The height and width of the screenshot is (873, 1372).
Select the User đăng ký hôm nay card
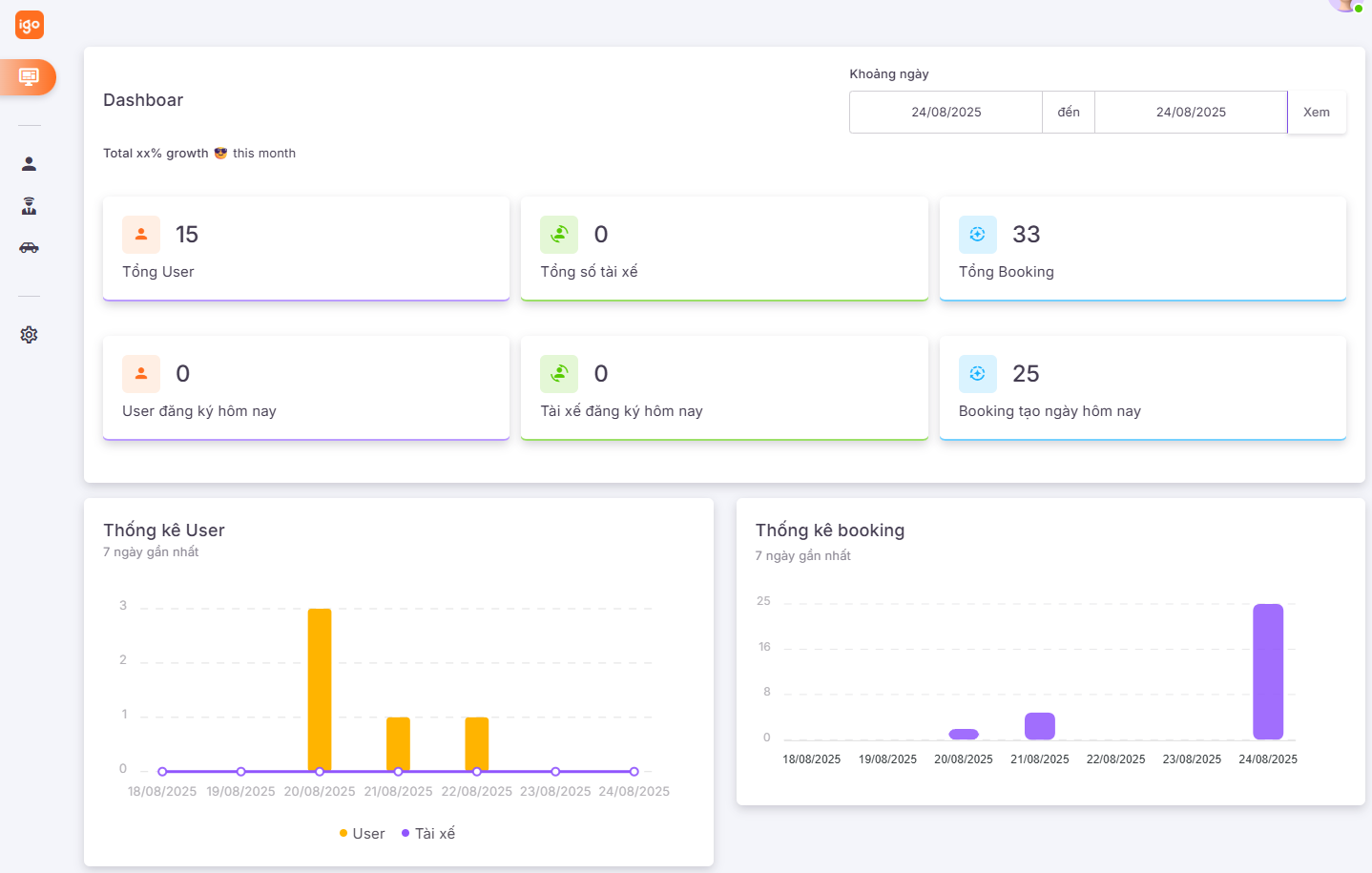click(305, 387)
